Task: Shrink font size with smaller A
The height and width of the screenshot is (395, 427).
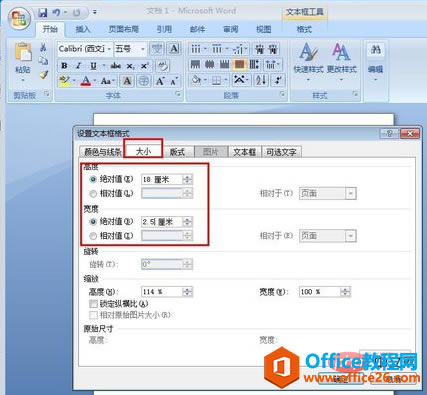Action: [x=174, y=81]
